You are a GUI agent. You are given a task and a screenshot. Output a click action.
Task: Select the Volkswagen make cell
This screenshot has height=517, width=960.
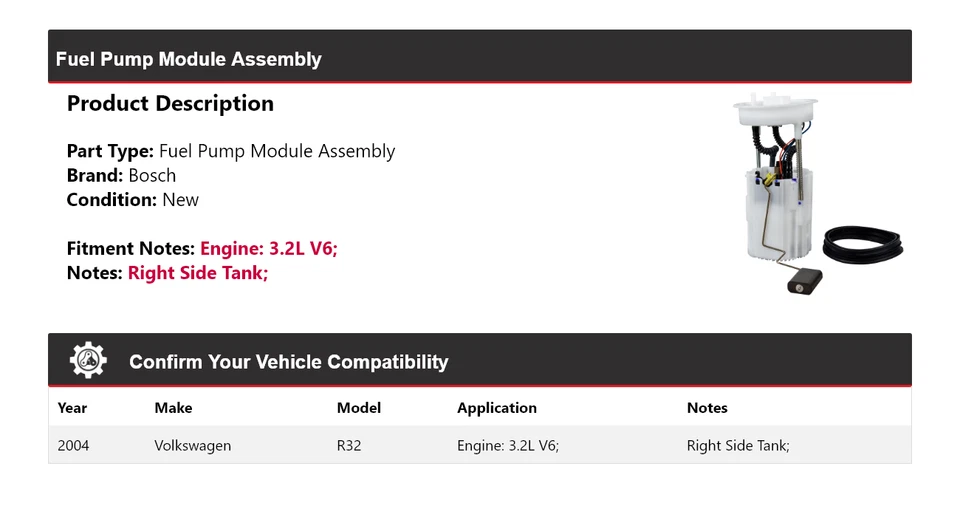click(192, 446)
